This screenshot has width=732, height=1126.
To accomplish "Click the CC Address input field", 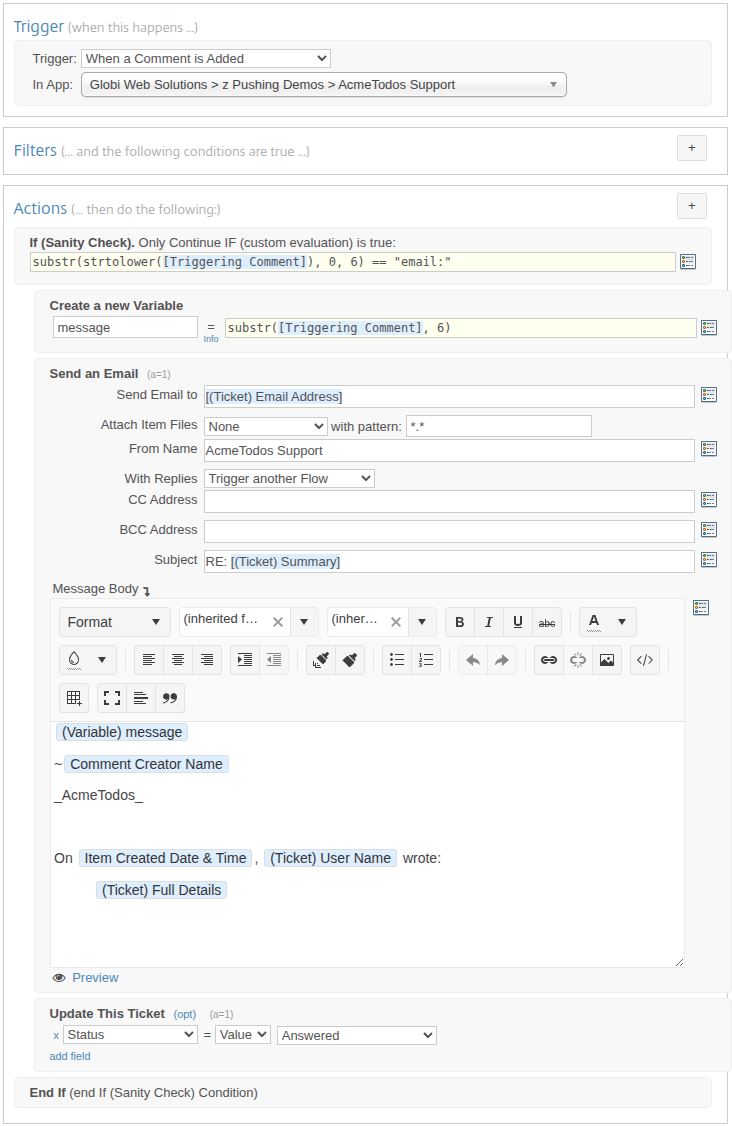I will point(449,501).
